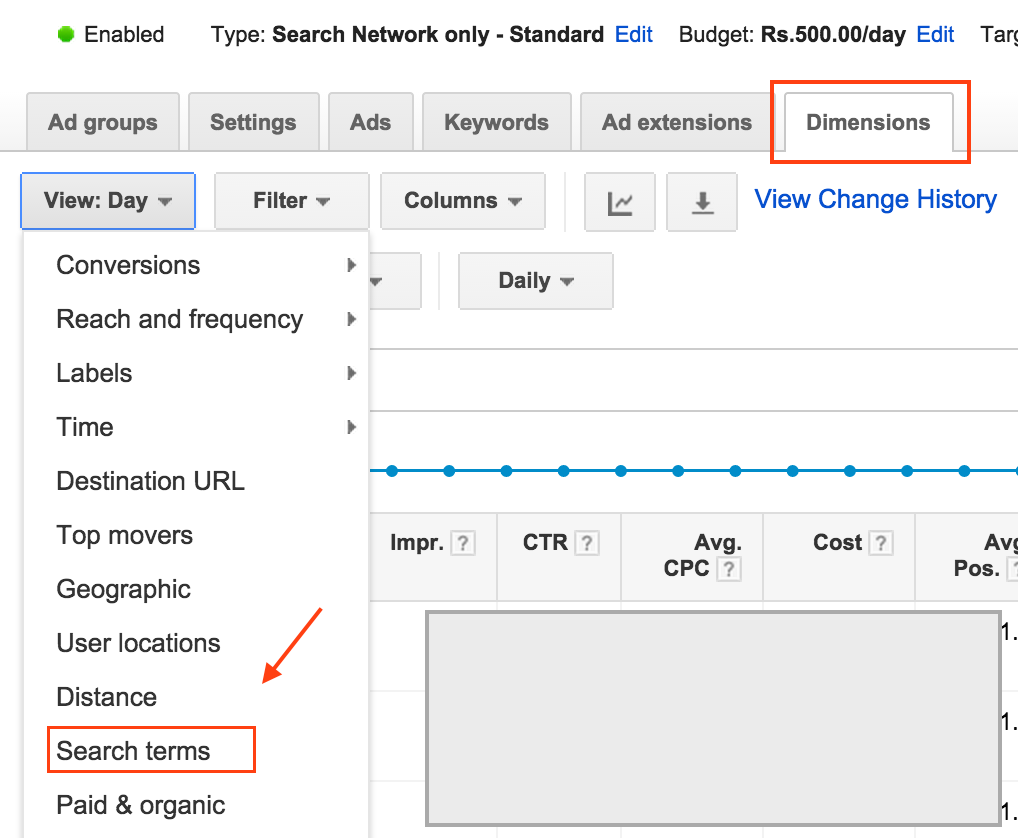Expand the Conversions submenu arrow
1018x838 pixels.
click(351, 265)
